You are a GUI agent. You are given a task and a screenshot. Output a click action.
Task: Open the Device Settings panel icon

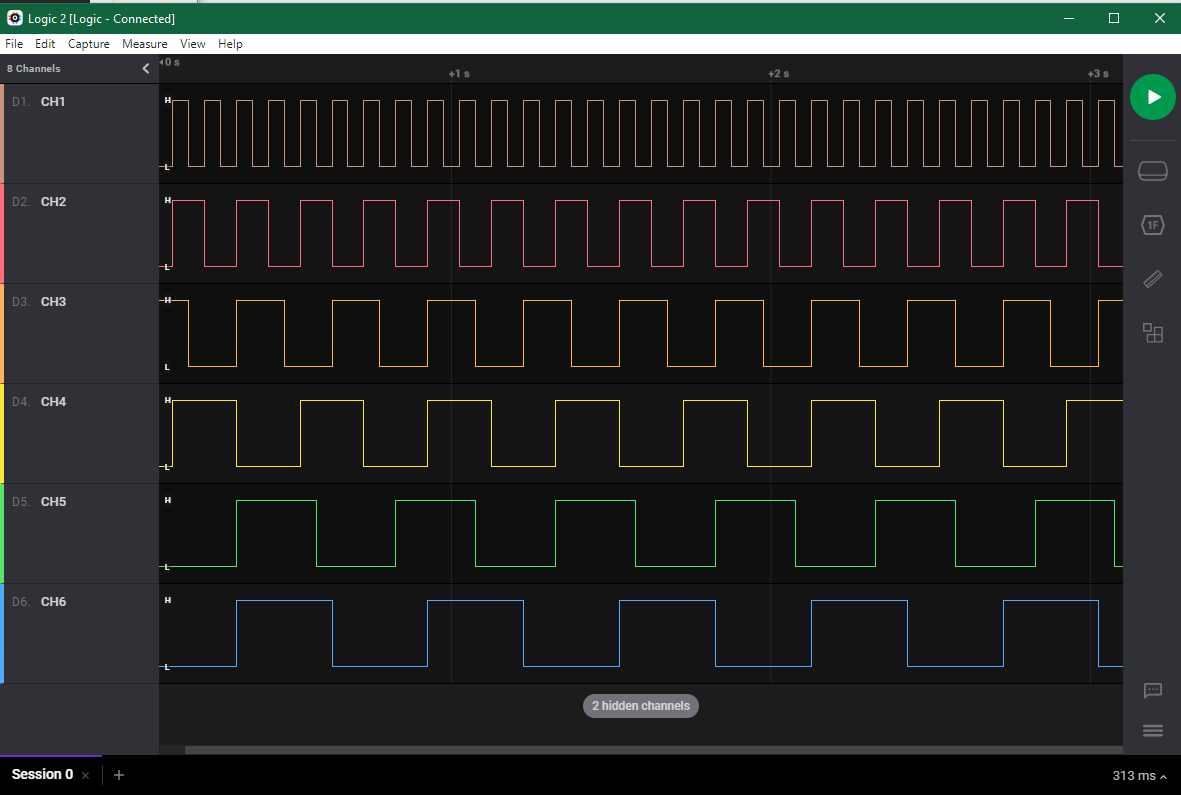pos(1153,171)
